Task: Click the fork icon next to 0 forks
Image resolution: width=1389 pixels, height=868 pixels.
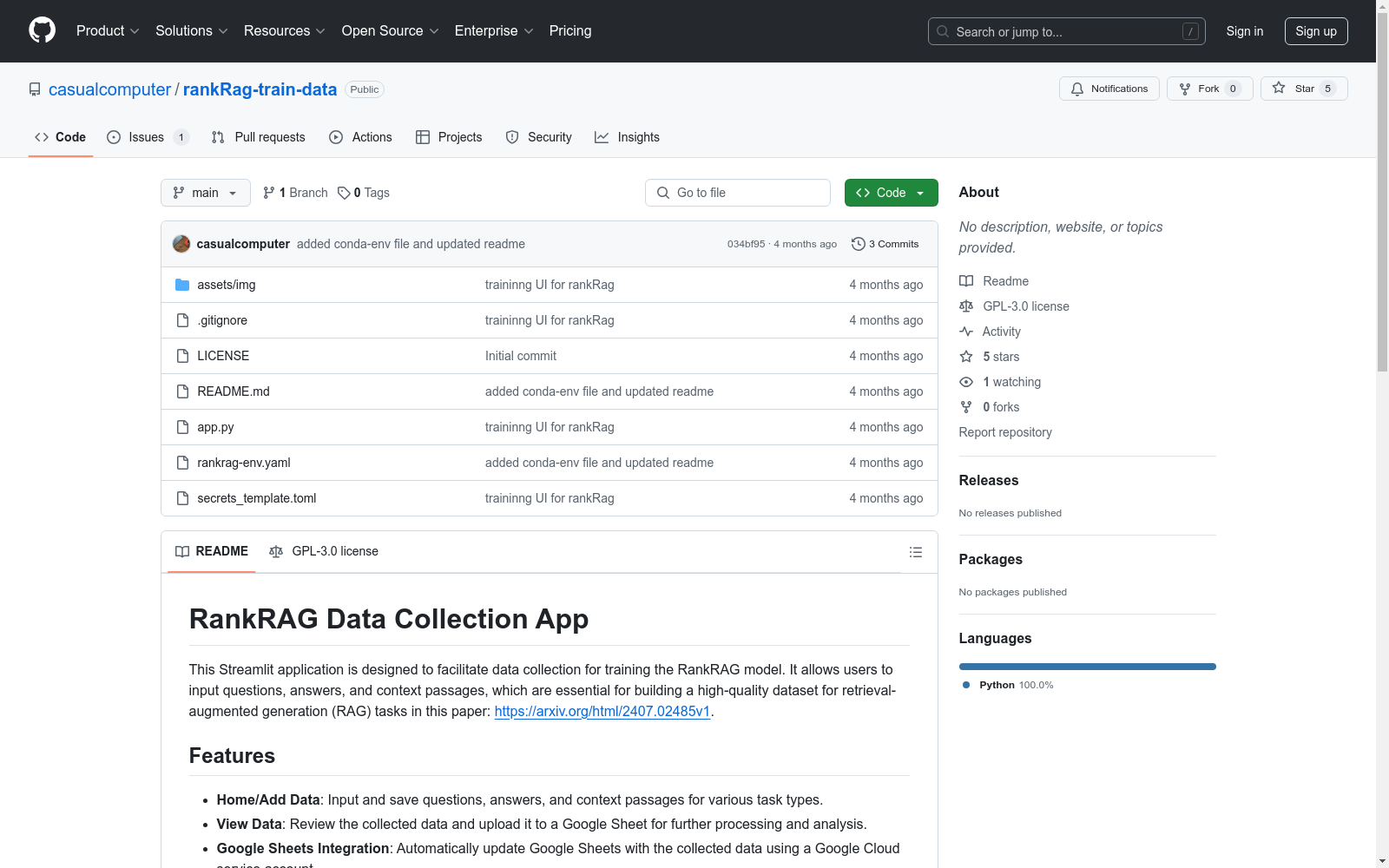Action: [966, 407]
